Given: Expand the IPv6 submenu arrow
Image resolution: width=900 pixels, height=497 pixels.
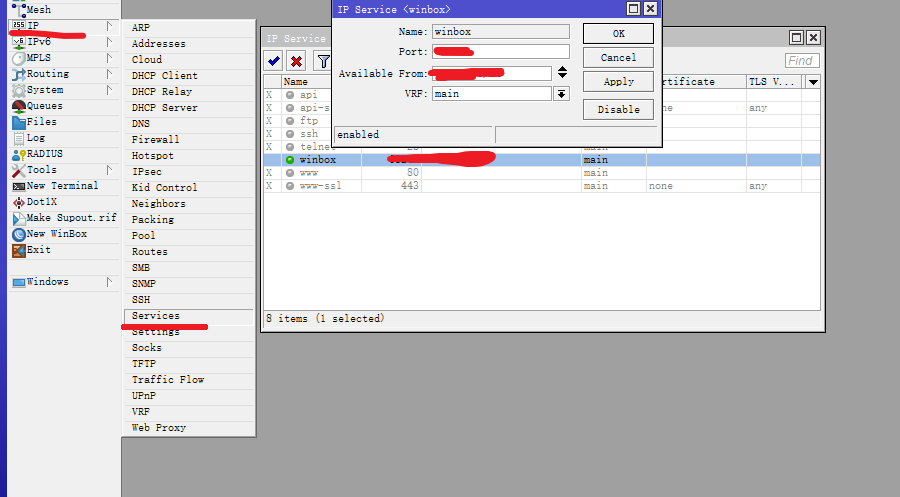Looking at the screenshot, I should pyautogui.click(x=109, y=42).
